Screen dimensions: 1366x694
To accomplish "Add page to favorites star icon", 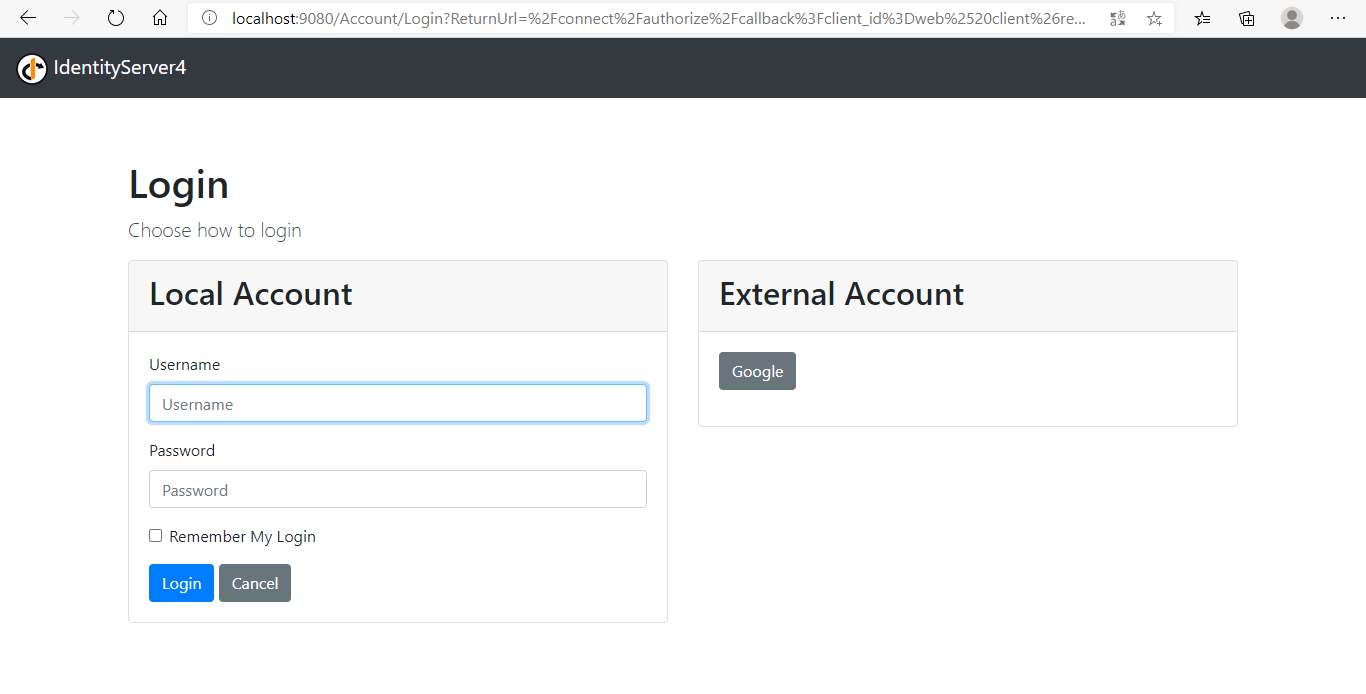I will (1154, 18).
